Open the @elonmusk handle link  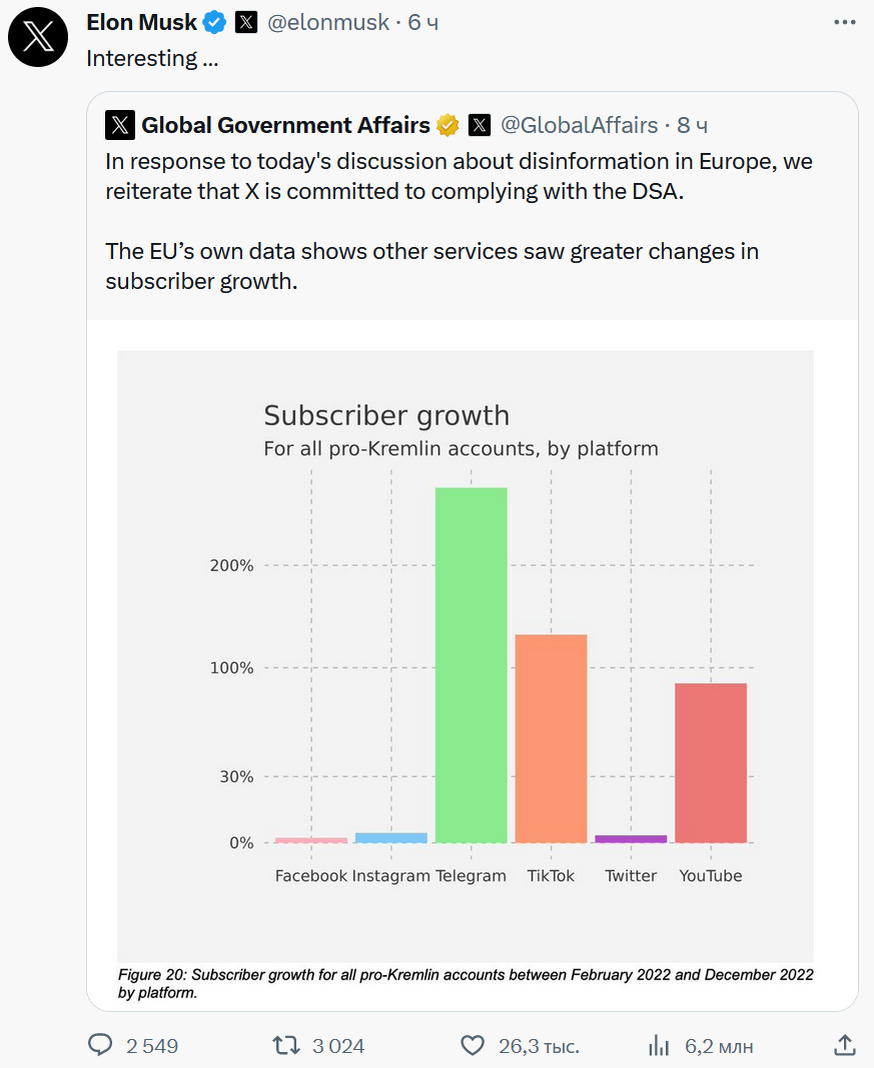328,22
